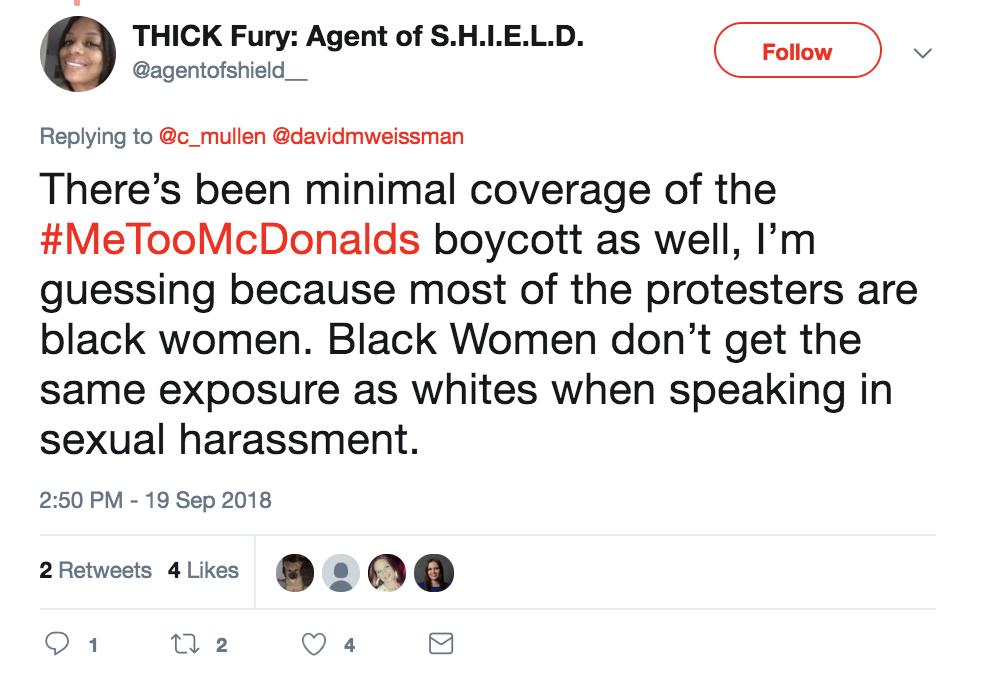
Task: Open the @agentofshield__ handle
Action: (208, 70)
